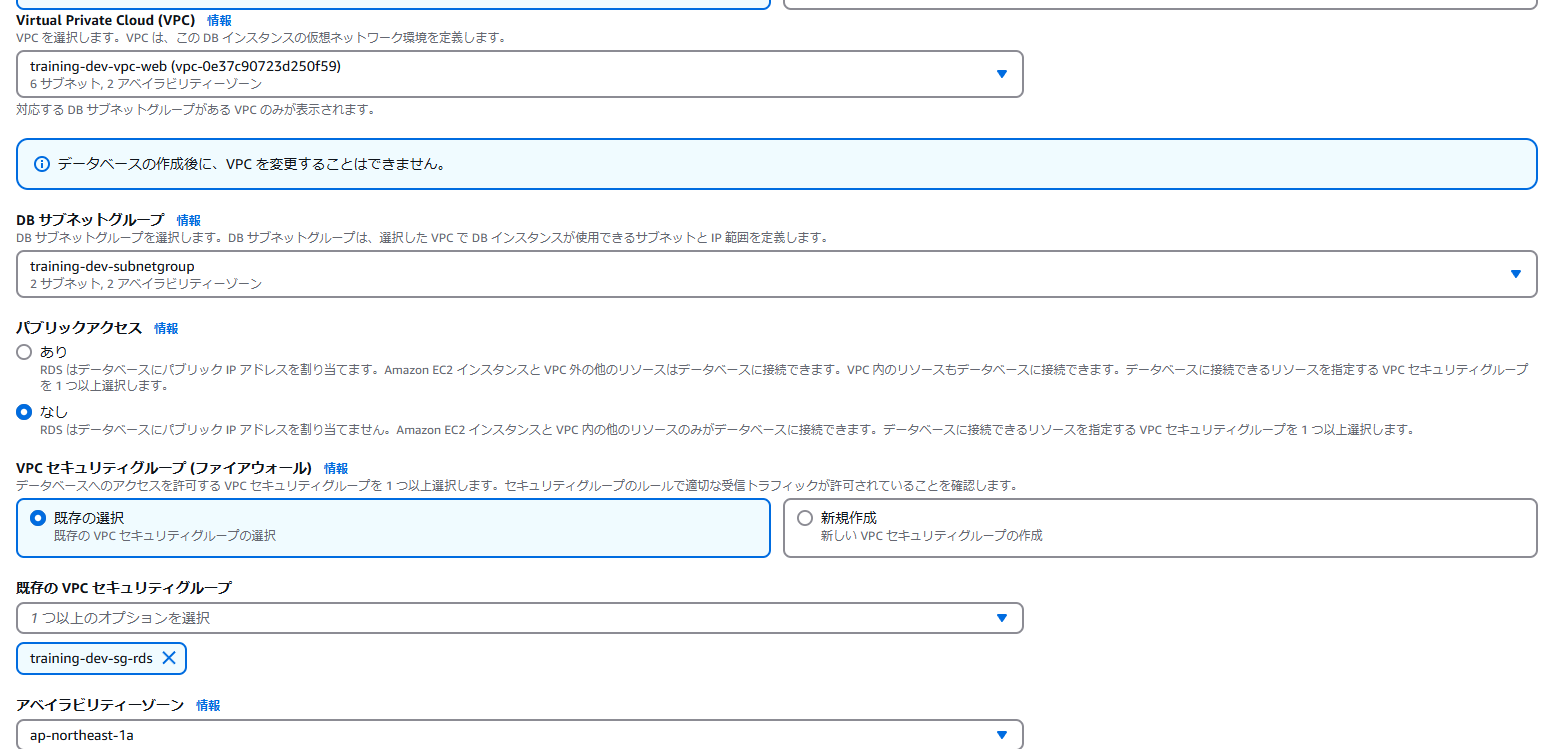Screen dimensions: 1554x749
Task: Open the training-dev-vpc-web VPC dropdown
Action: (x=500, y=74)
